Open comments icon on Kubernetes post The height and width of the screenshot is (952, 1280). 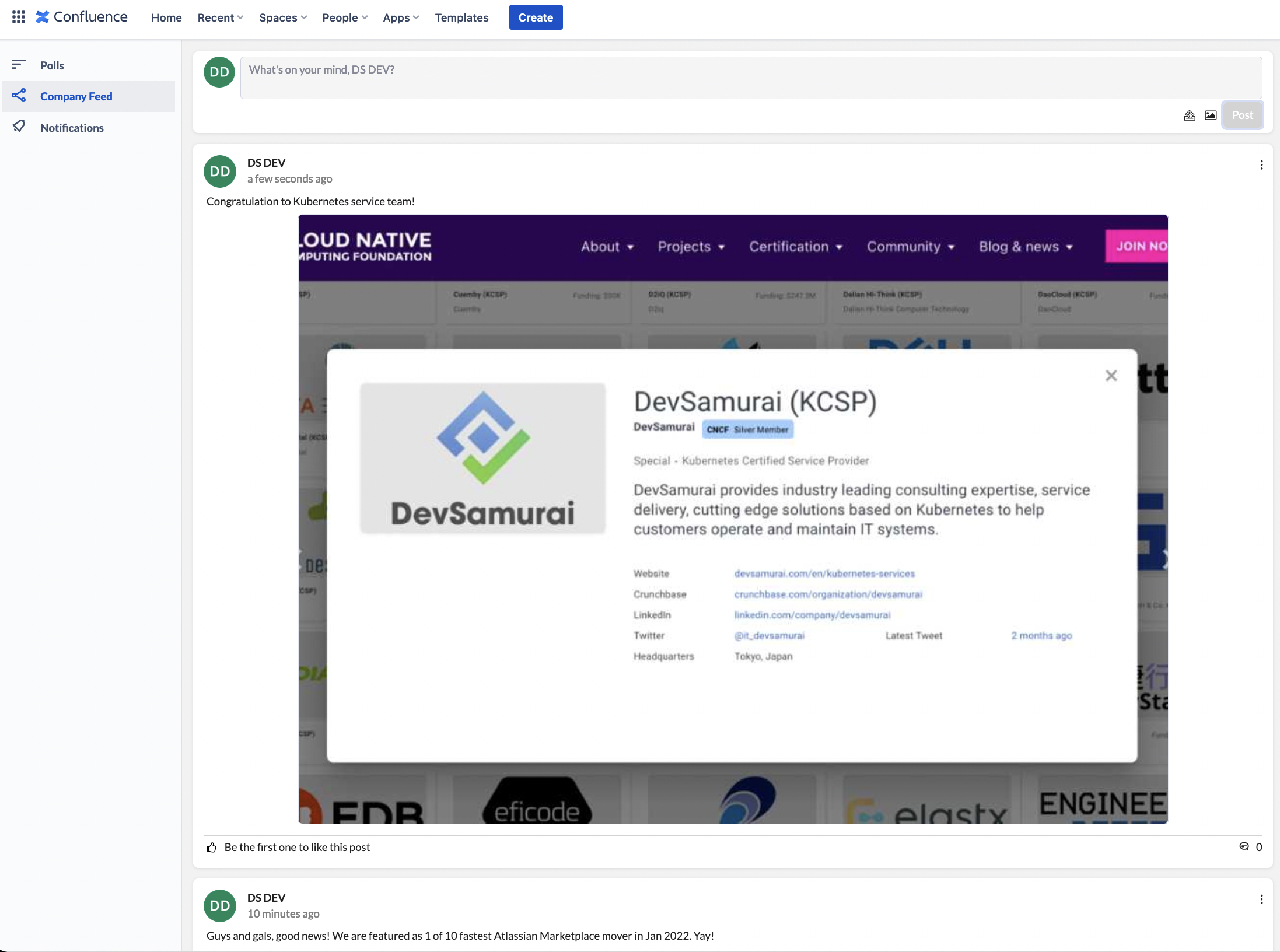pyautogui.click(x=1244, y=846)
